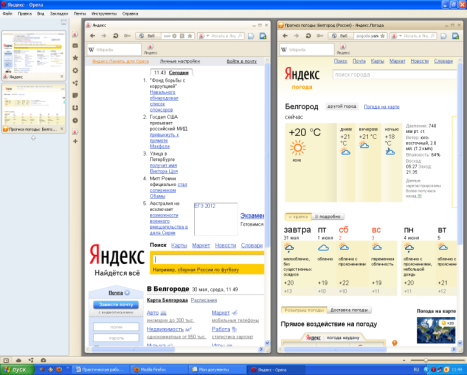This screenshot has width=467, height=375.
Task: Switch to подробно forecast tab
Action: 328,217
